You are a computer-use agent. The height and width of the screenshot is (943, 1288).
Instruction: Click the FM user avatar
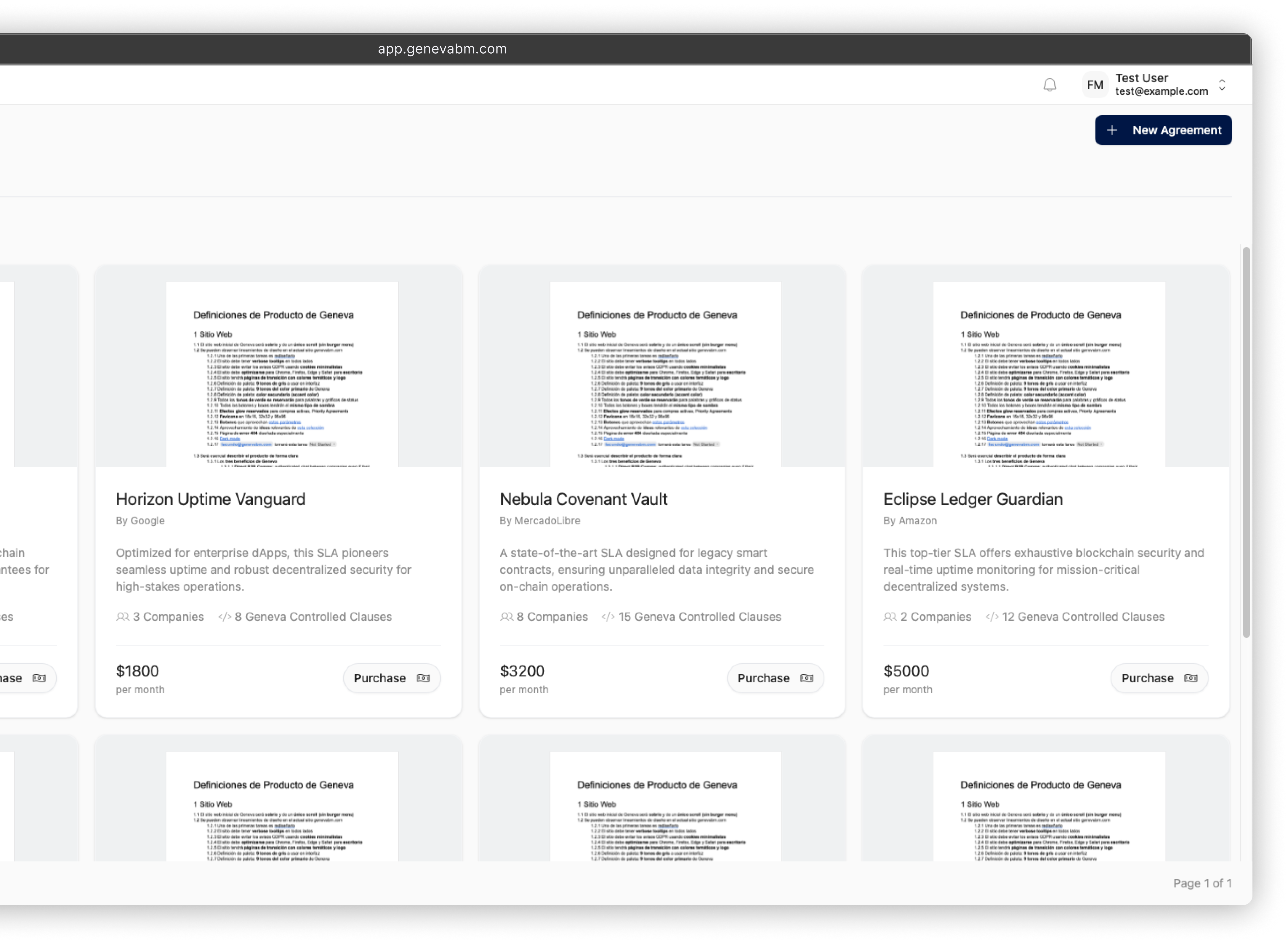(1095, 85)
